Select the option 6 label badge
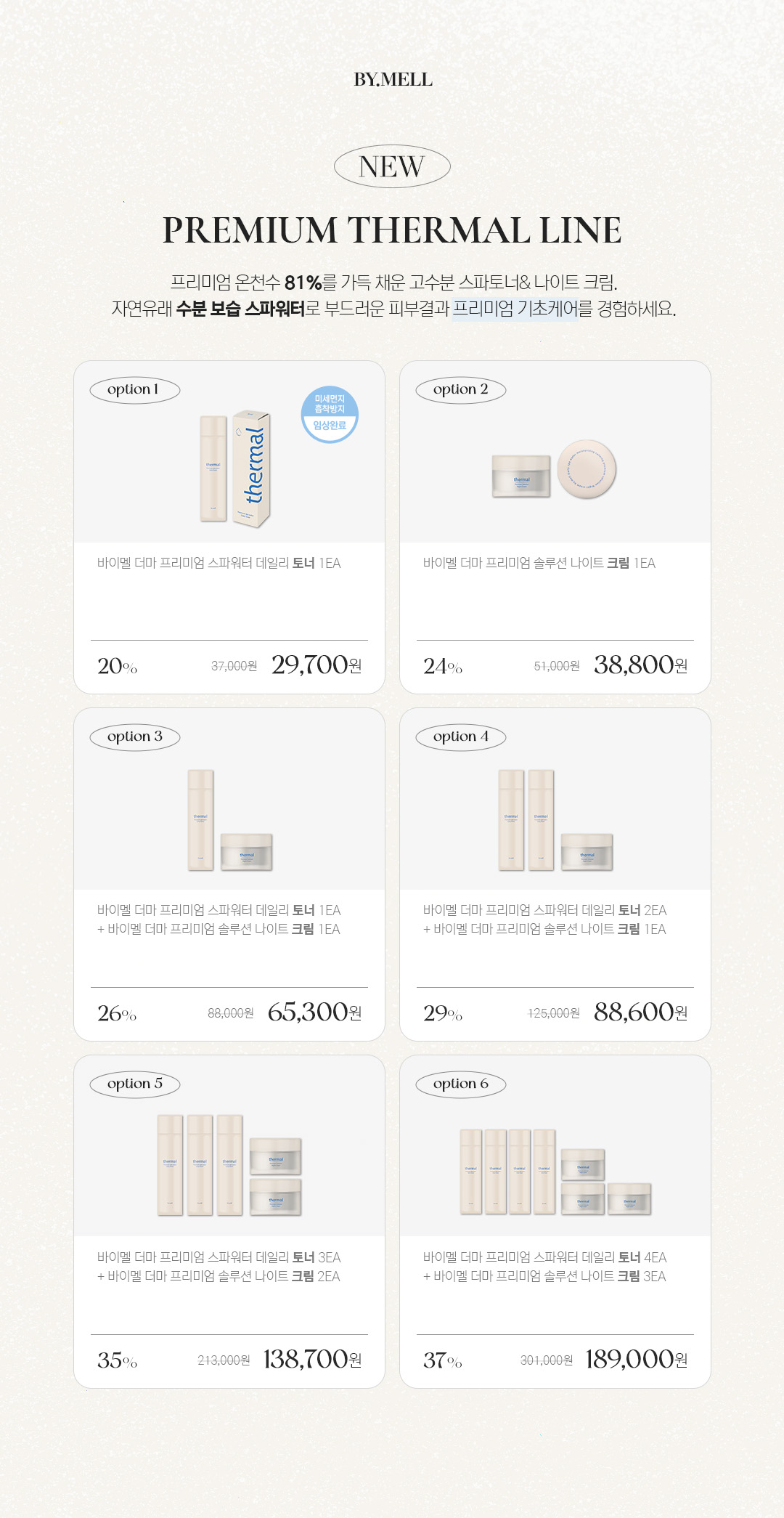Image resolution: width=784 pixels, height=1518 pixels. (x=461, y=1084)
